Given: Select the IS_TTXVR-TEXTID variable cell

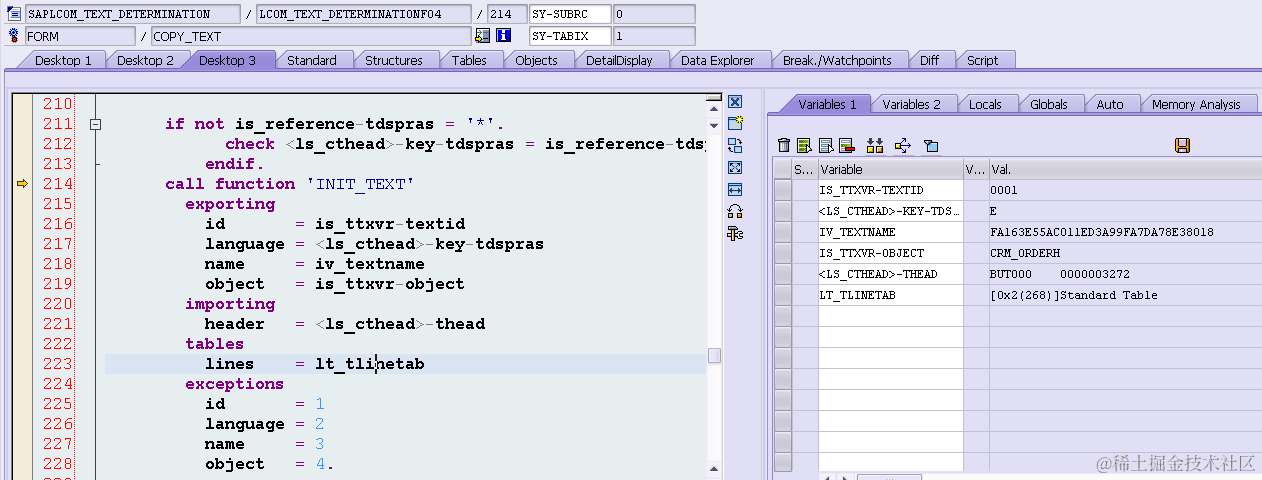Looking at the screenshot, I should coord(890,190).
